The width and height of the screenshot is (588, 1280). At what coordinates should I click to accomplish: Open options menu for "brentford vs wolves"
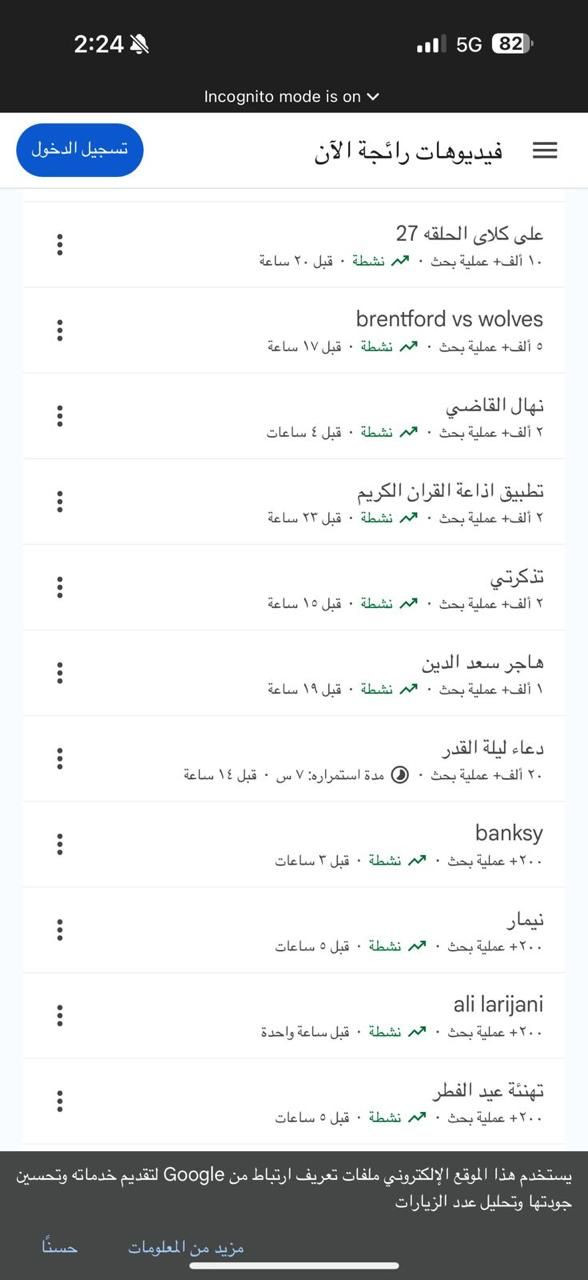coord(60,329)
